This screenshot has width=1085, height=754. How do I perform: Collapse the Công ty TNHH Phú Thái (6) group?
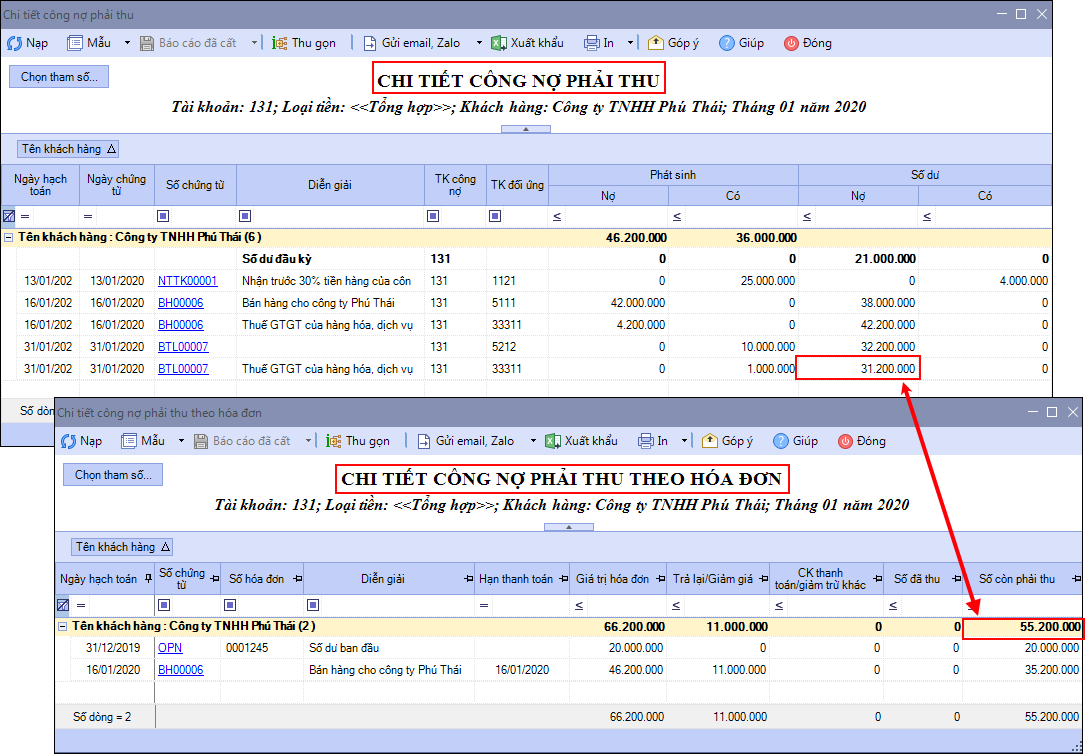tap(9, 238)
